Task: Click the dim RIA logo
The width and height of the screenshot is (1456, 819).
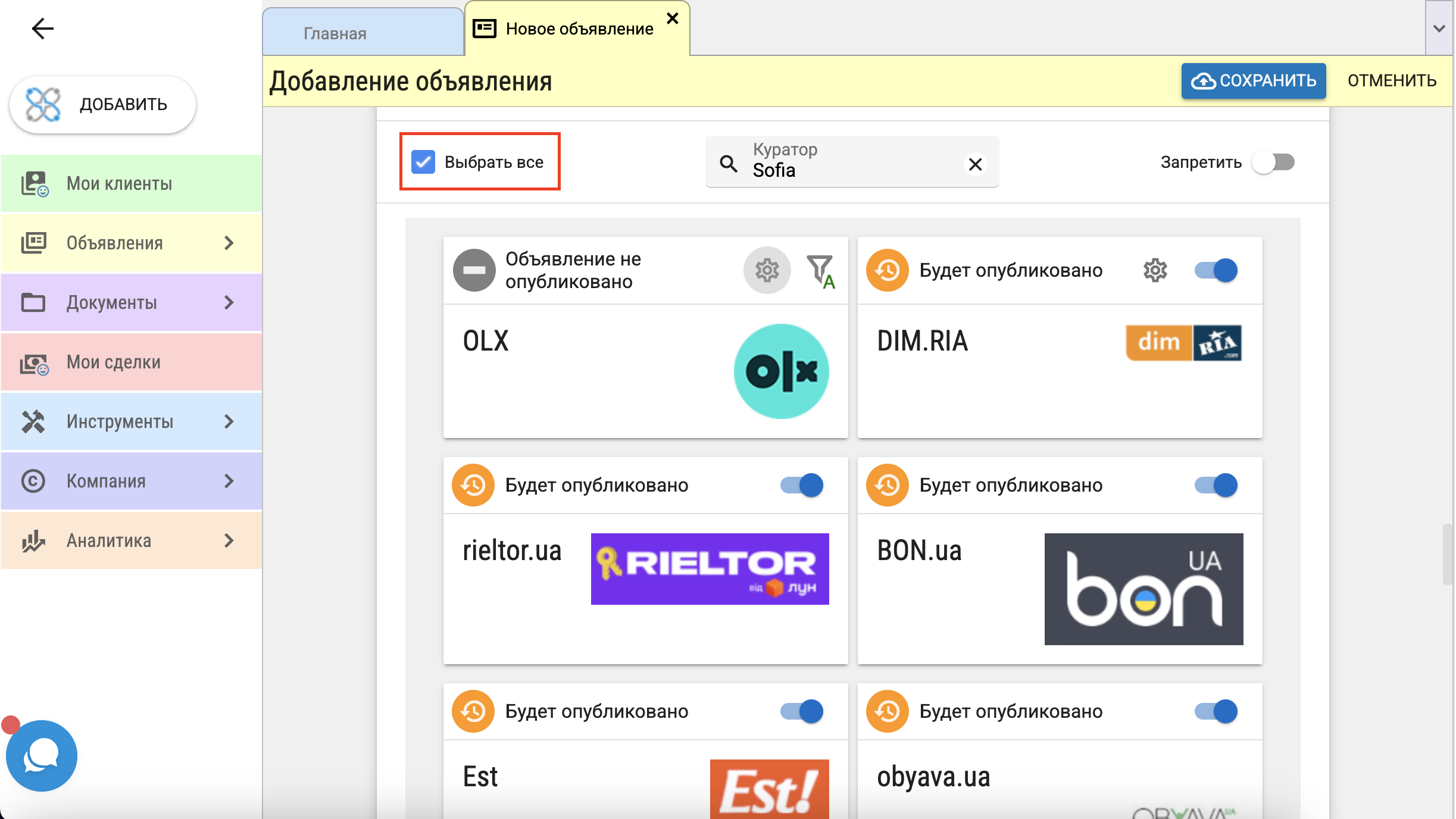Action: coord(1183,342)
